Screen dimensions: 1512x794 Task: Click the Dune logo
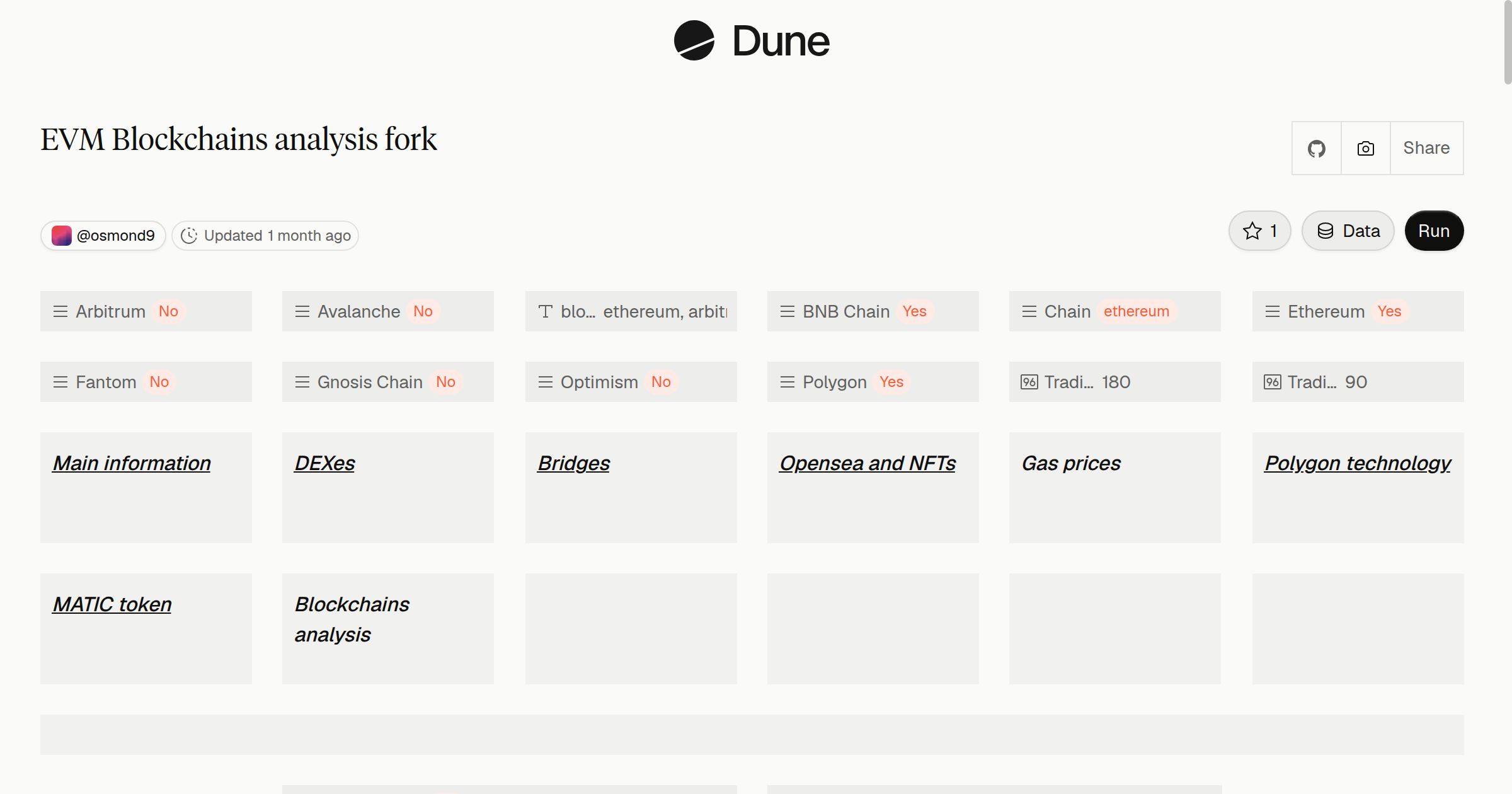tap(752, 40)
